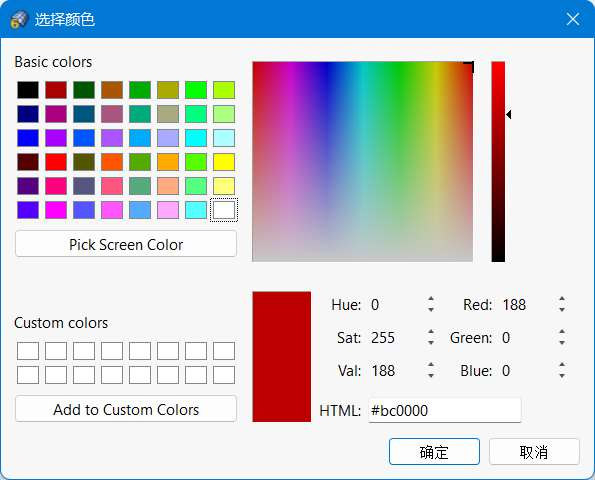
Task: Decrease the Red value with down arrow
Action: (562, 310)
